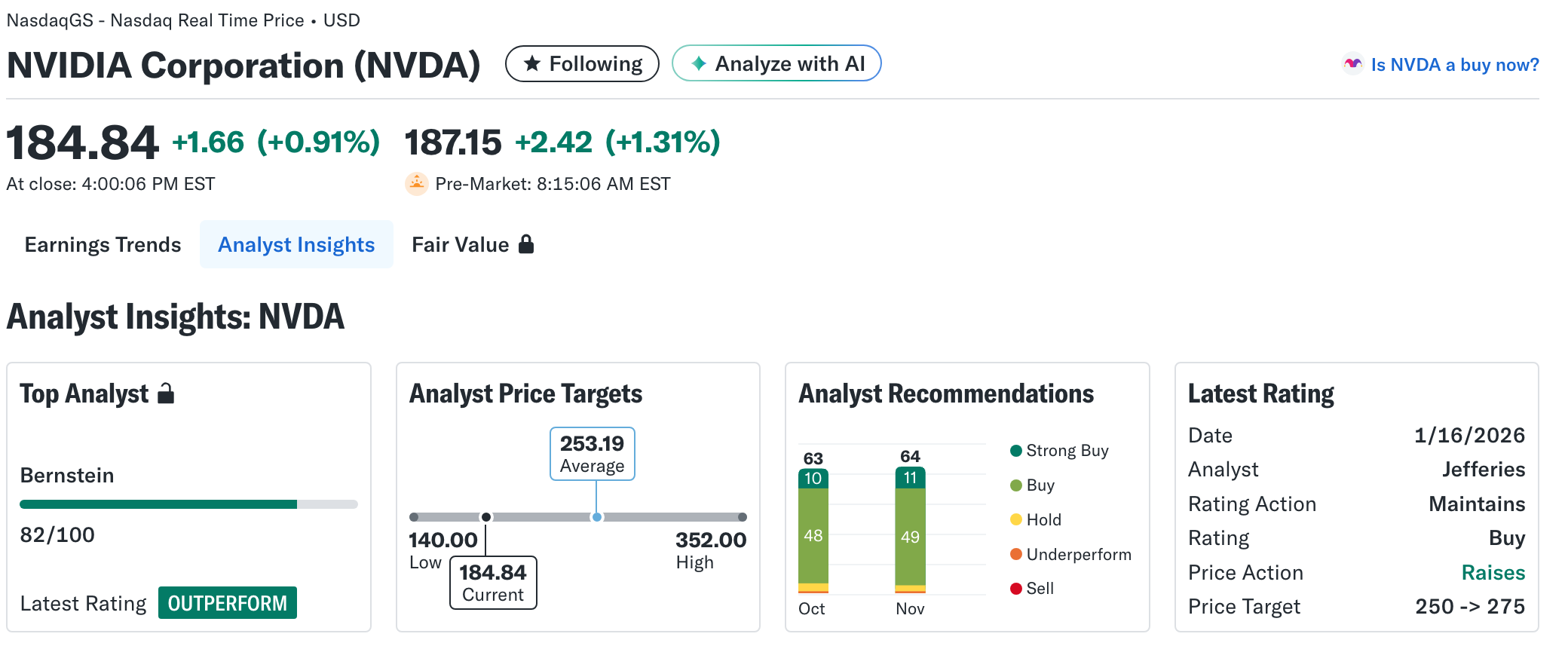
Task: Click the Analyze with AI button
Action: tap(776, 63)
